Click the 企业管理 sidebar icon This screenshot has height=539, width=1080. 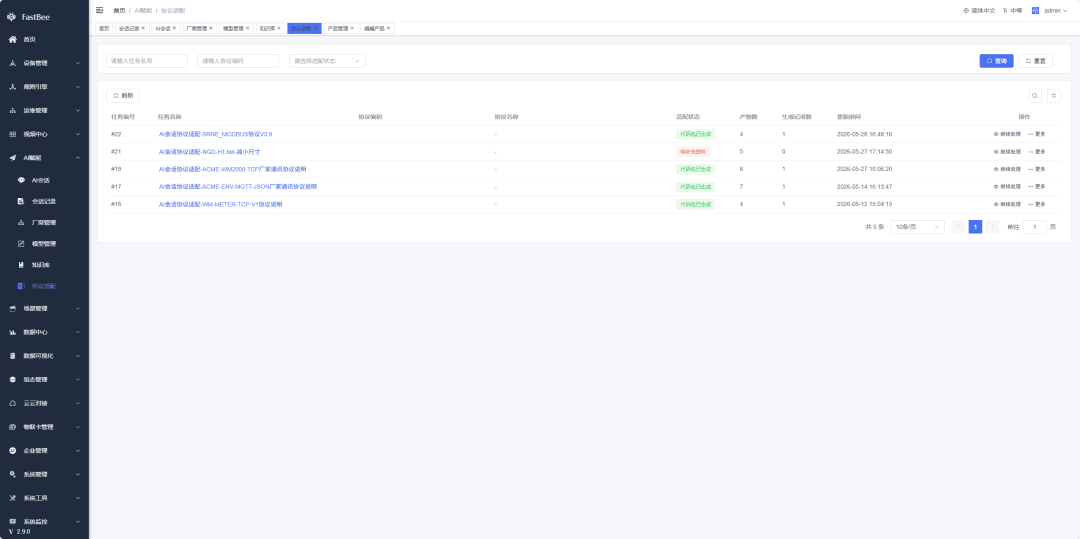tap(12, 450)
